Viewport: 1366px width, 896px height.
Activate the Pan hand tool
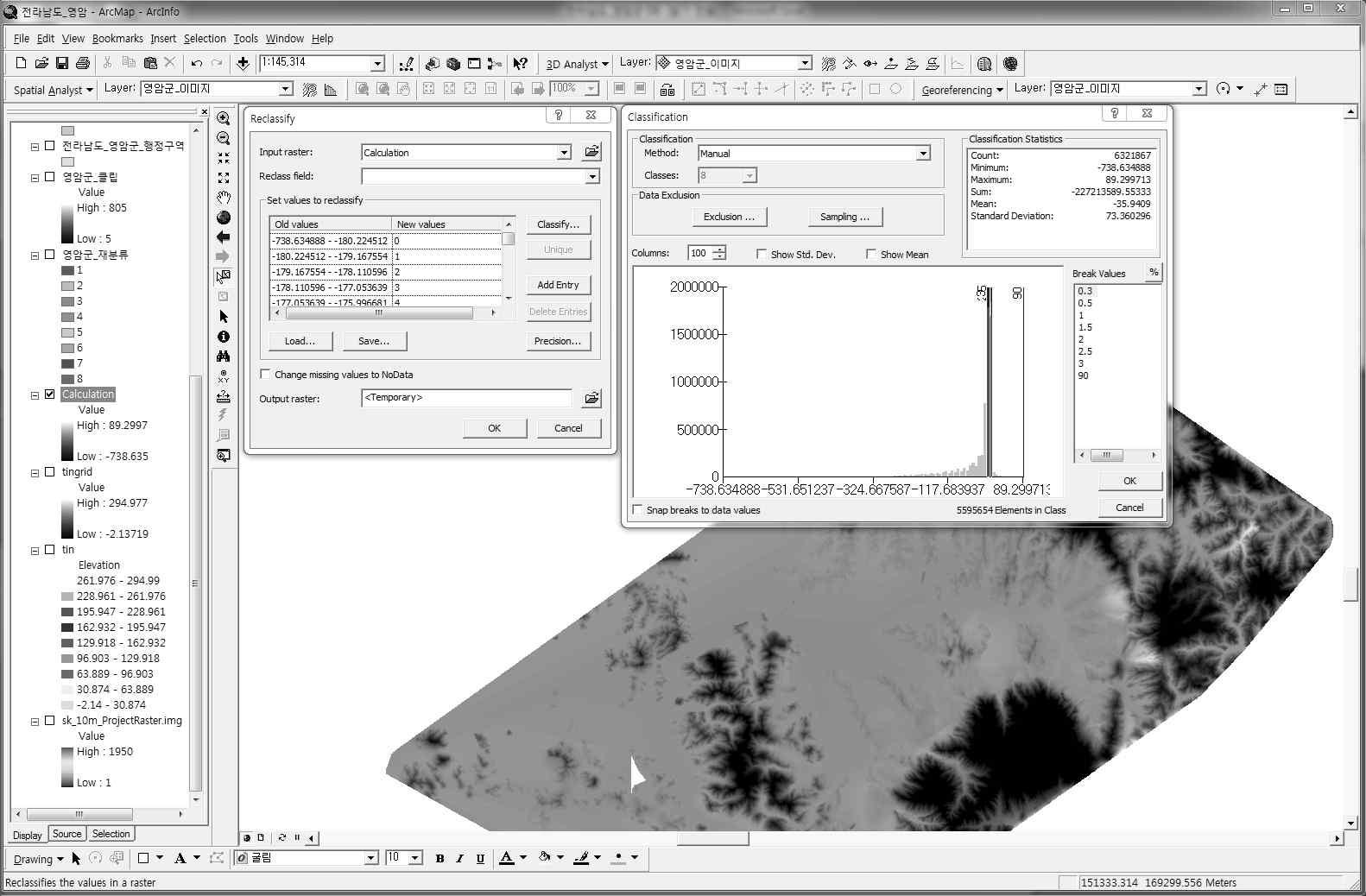coord(224,198)
